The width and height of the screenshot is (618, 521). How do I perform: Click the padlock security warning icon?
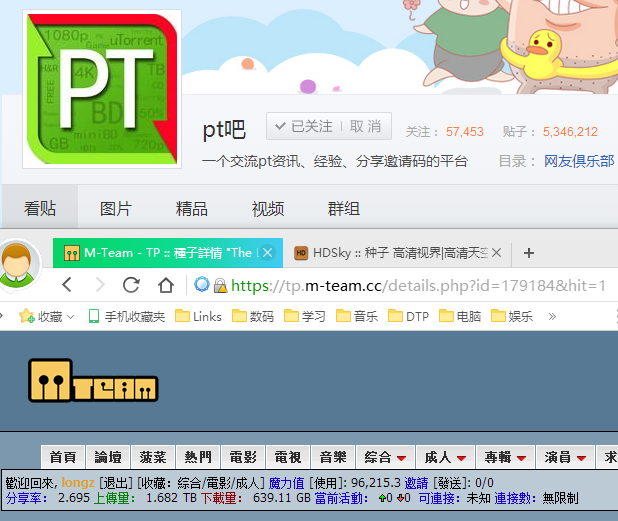point(220,285)
